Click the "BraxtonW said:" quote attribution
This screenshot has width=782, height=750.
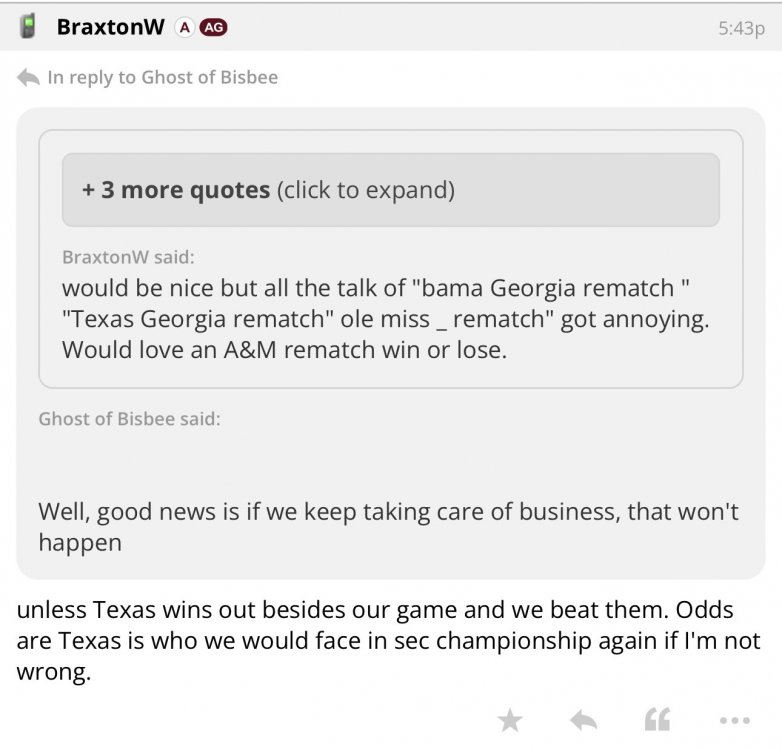click(x=125, y=257)
